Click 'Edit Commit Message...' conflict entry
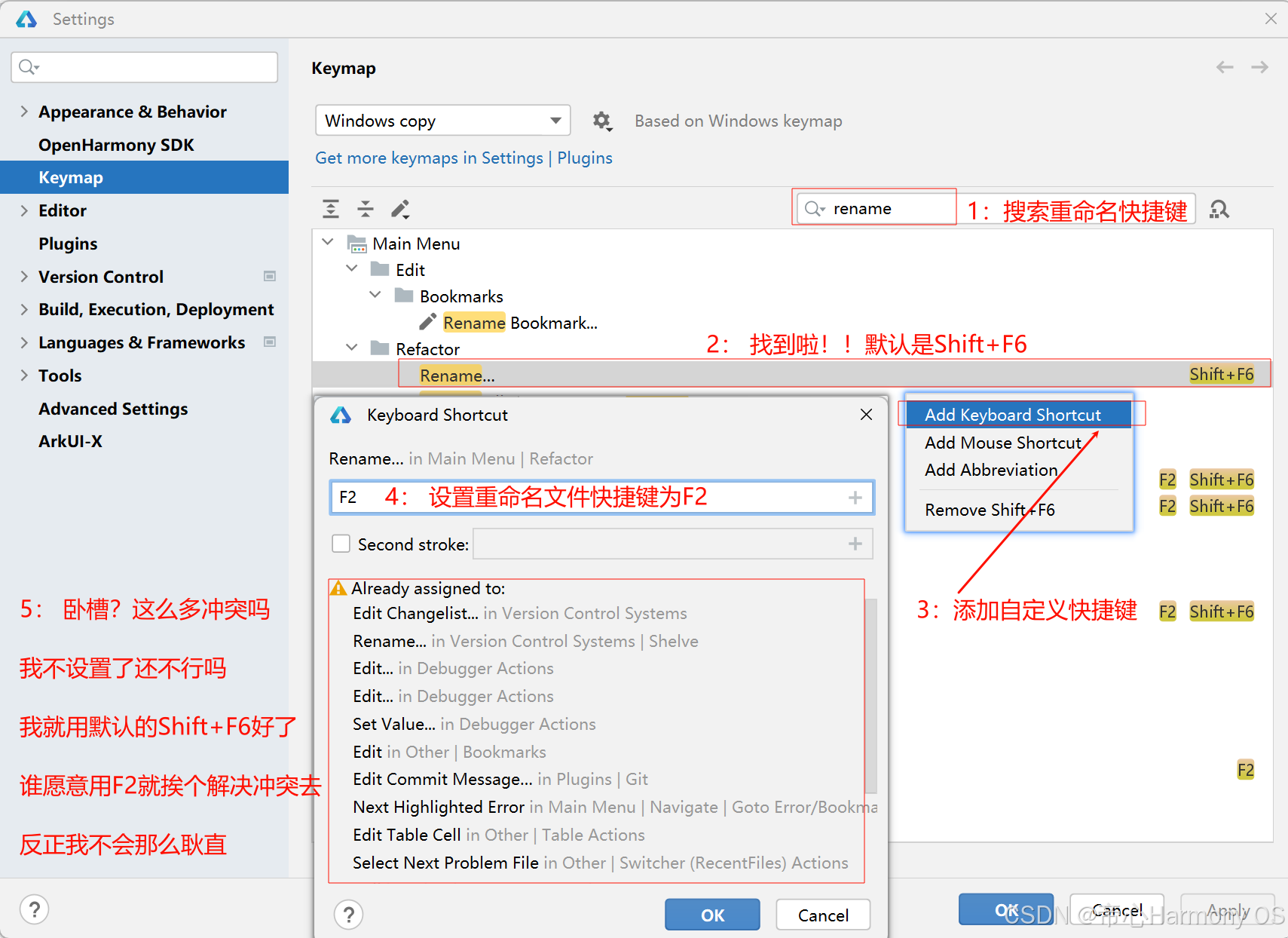Viewport: 1288px width, 938px height. coord(500,779)
